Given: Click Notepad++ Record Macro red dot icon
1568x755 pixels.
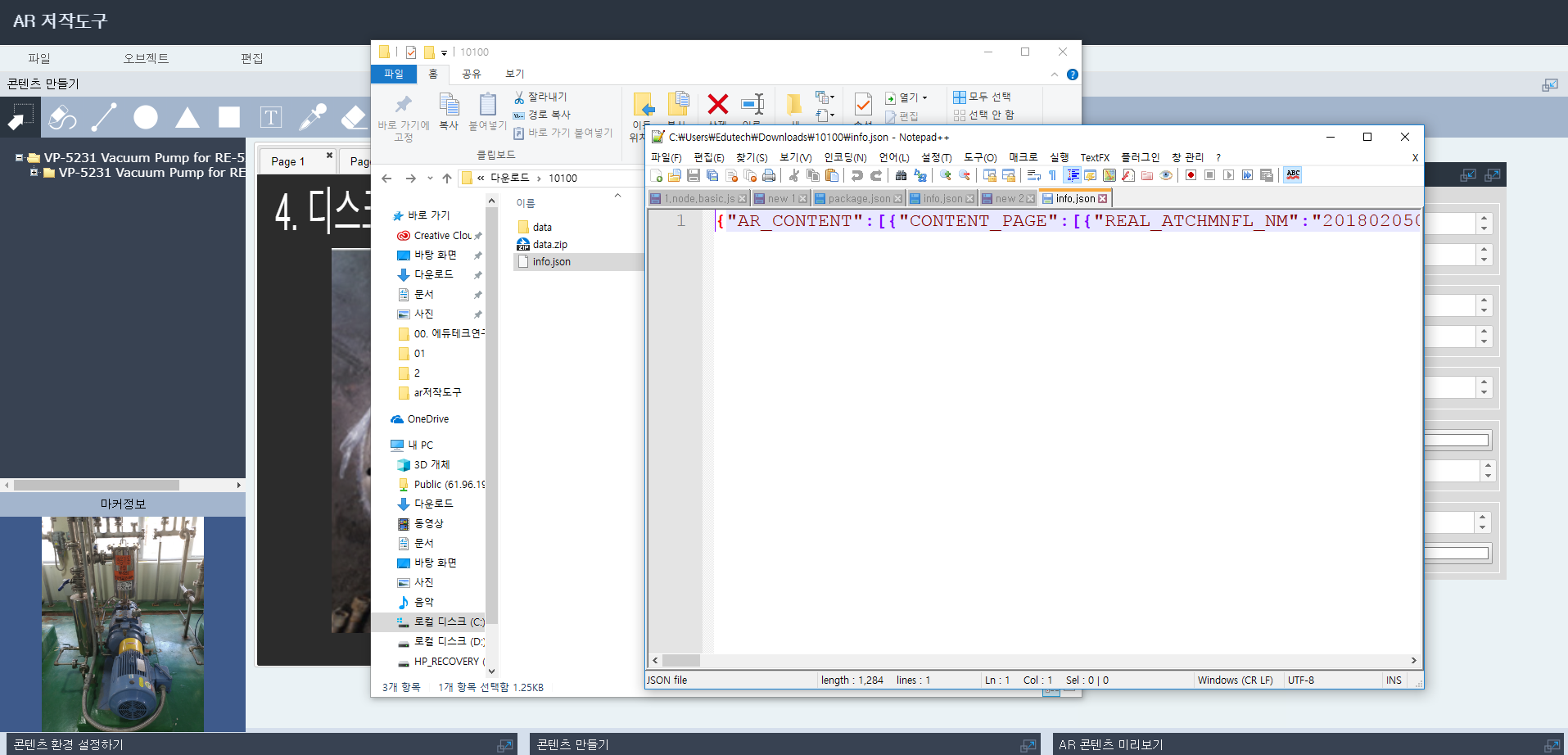Looking at the screenshot, I should pos(1191,175).
